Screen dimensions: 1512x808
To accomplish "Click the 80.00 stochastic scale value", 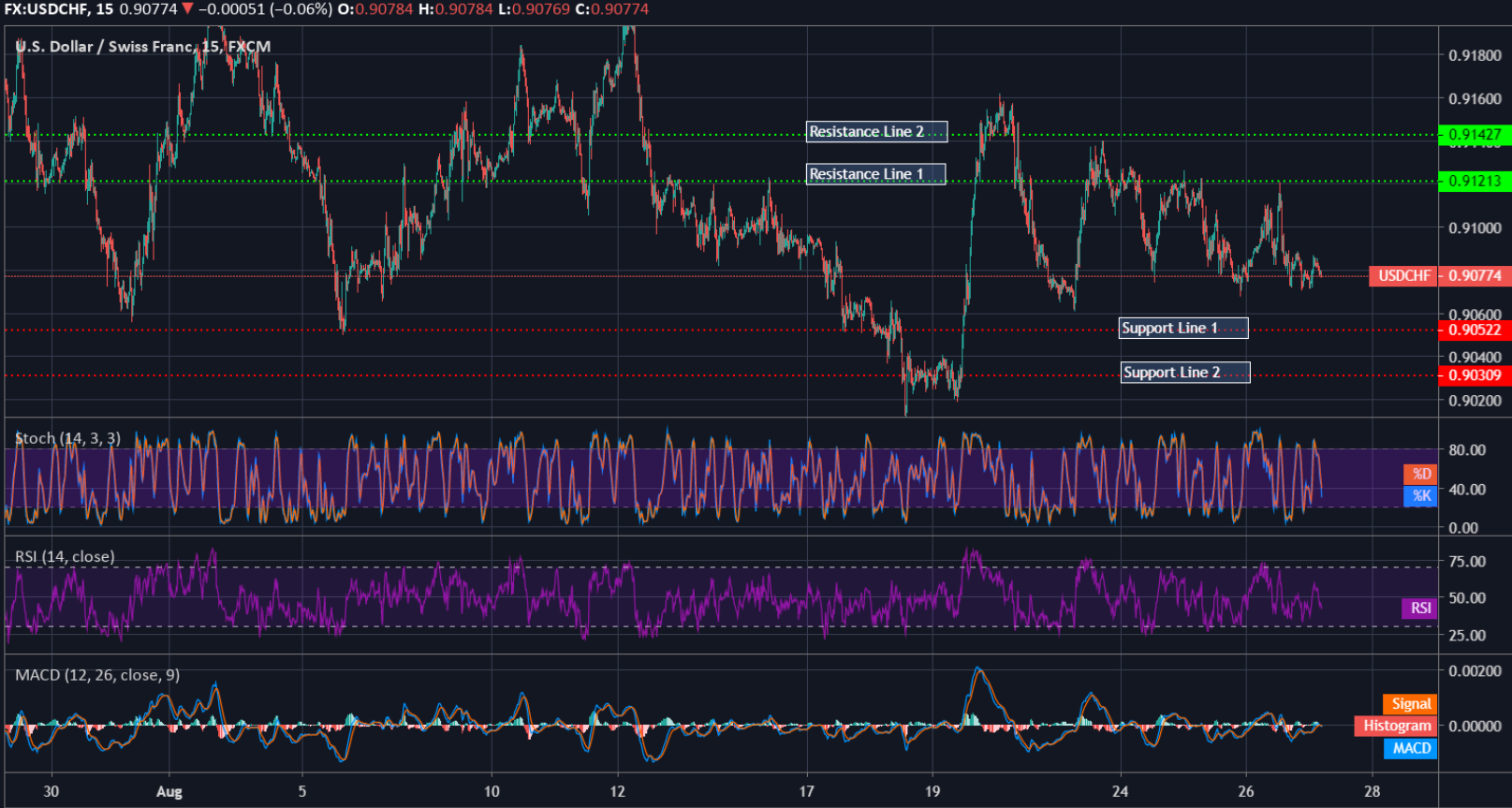I will tap(1467, 450).
